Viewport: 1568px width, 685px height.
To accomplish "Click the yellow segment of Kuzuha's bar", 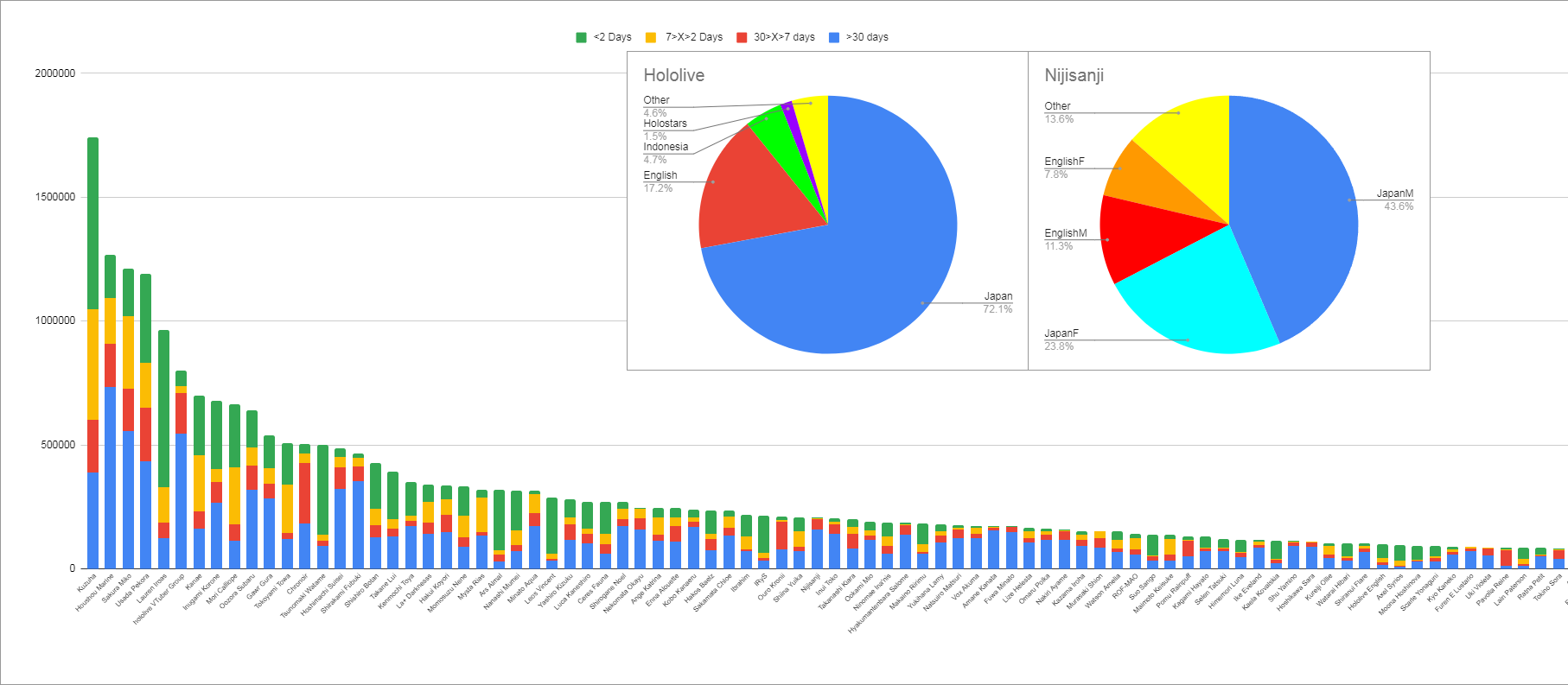I will pyautogui.click(x=92, y=365).
